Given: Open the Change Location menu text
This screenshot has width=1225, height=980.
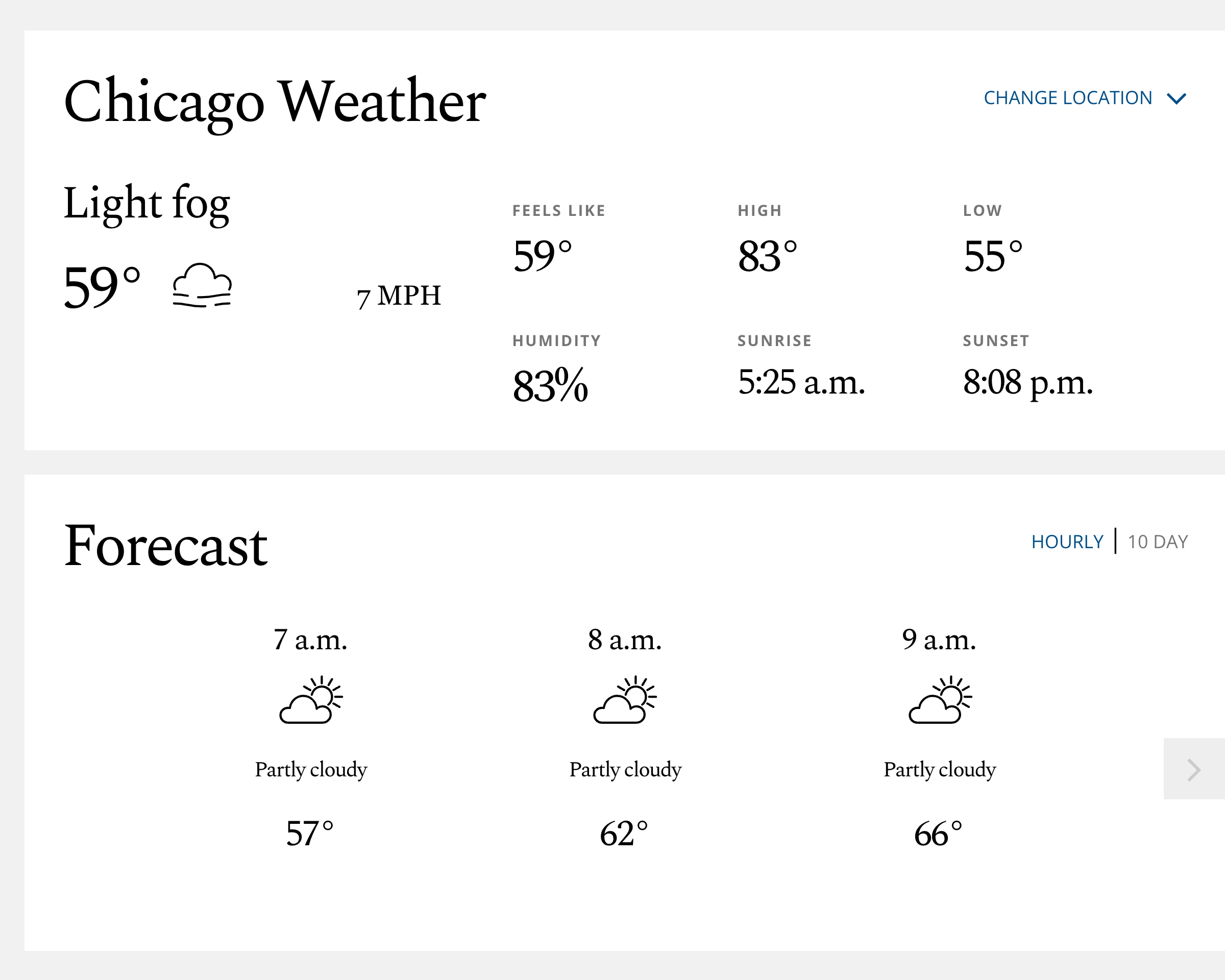Looking at the screenshot, I should point(1068,99).
